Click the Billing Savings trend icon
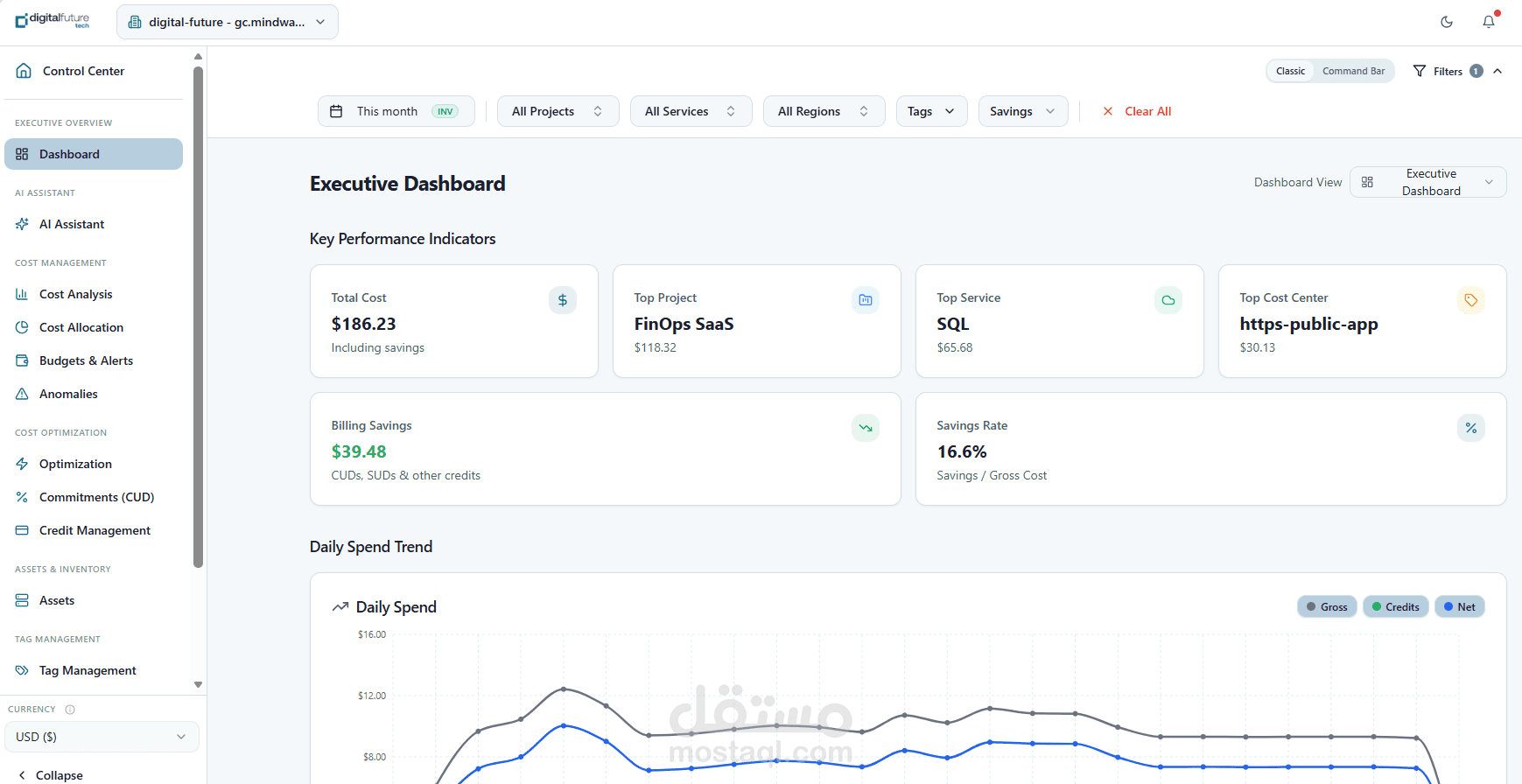1522x784 pixels. [x=866, y=428]
